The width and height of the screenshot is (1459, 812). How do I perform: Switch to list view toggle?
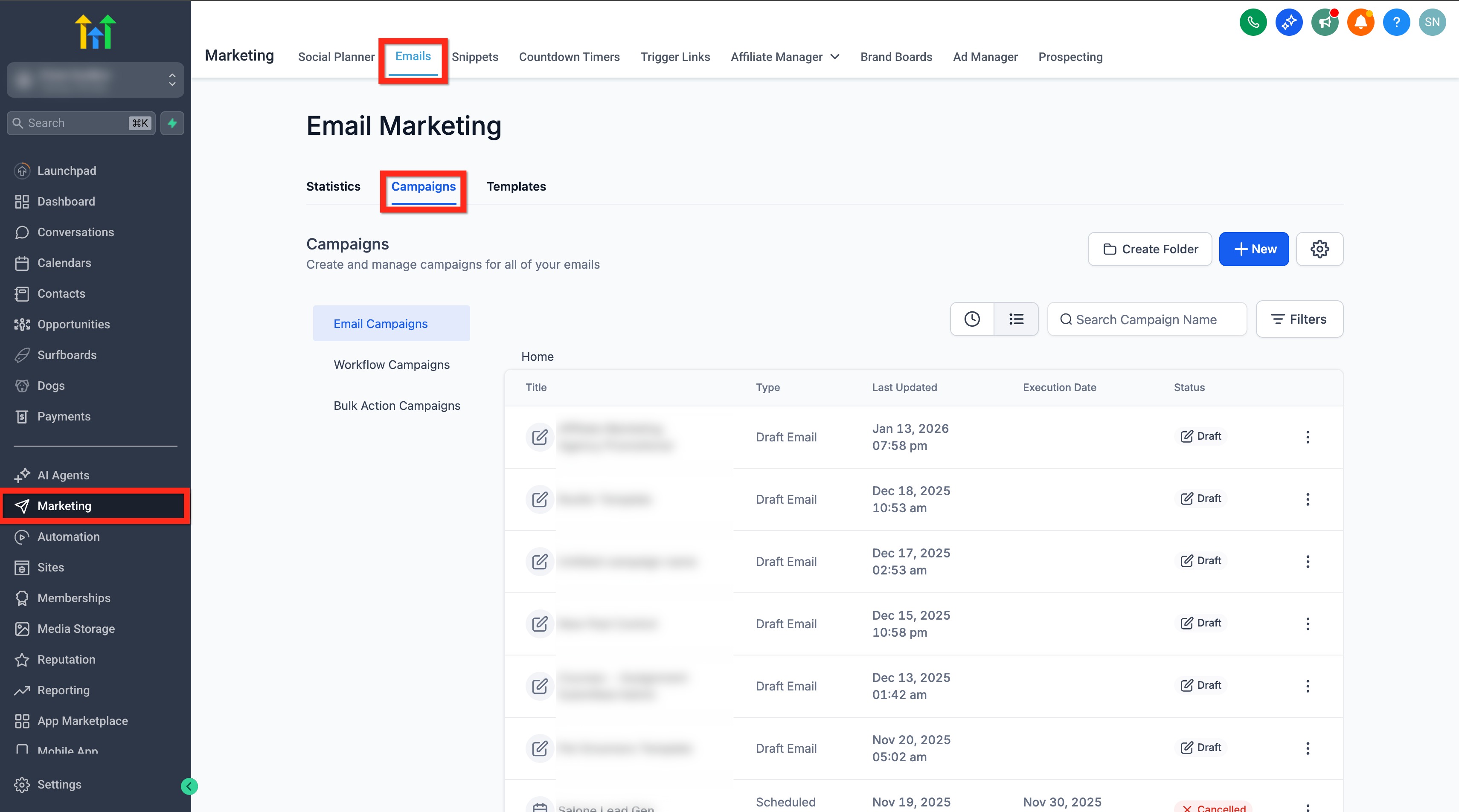point(1016,319)
